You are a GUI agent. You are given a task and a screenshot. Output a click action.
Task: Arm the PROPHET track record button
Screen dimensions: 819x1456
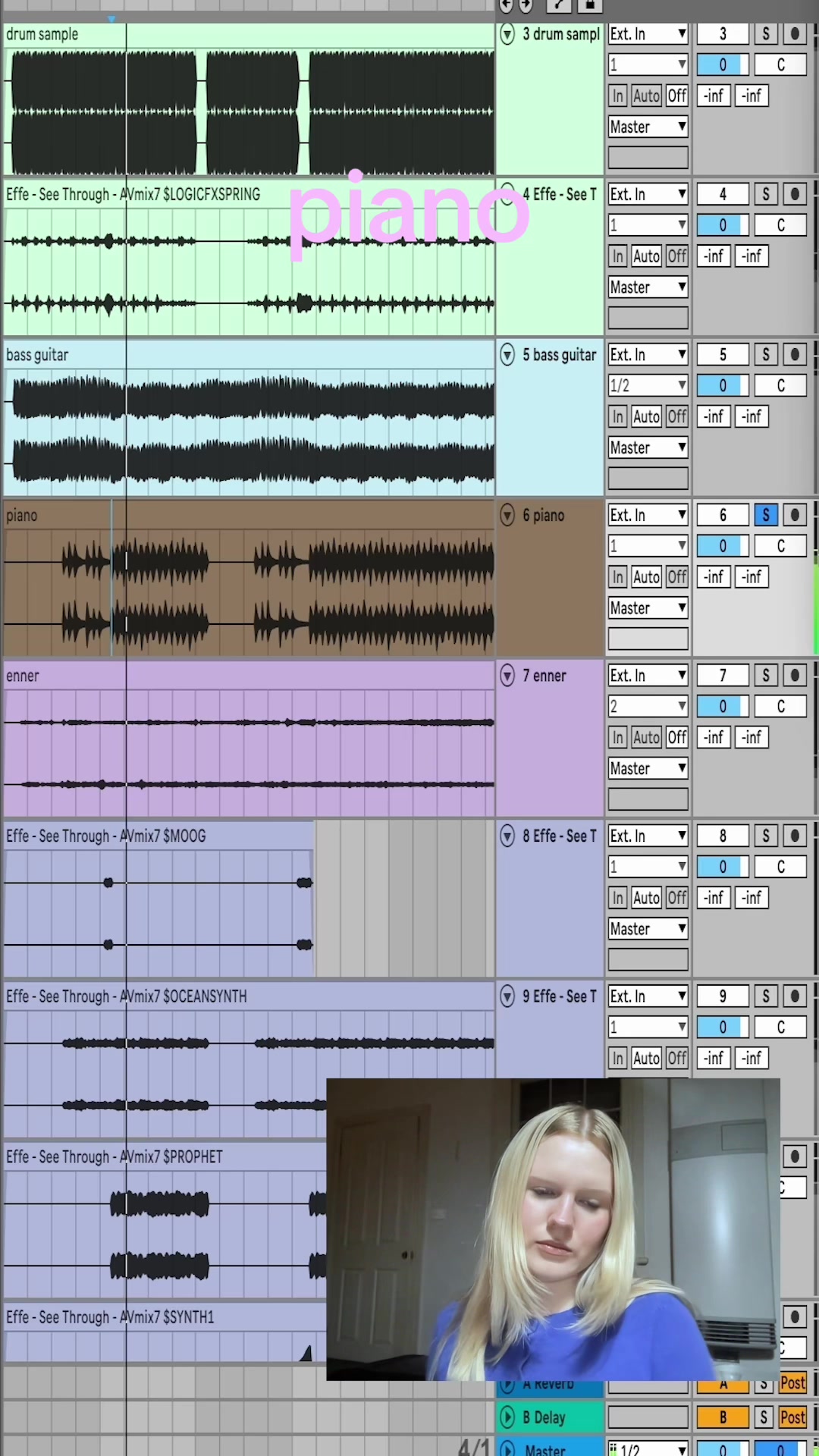coord(794,1156)
